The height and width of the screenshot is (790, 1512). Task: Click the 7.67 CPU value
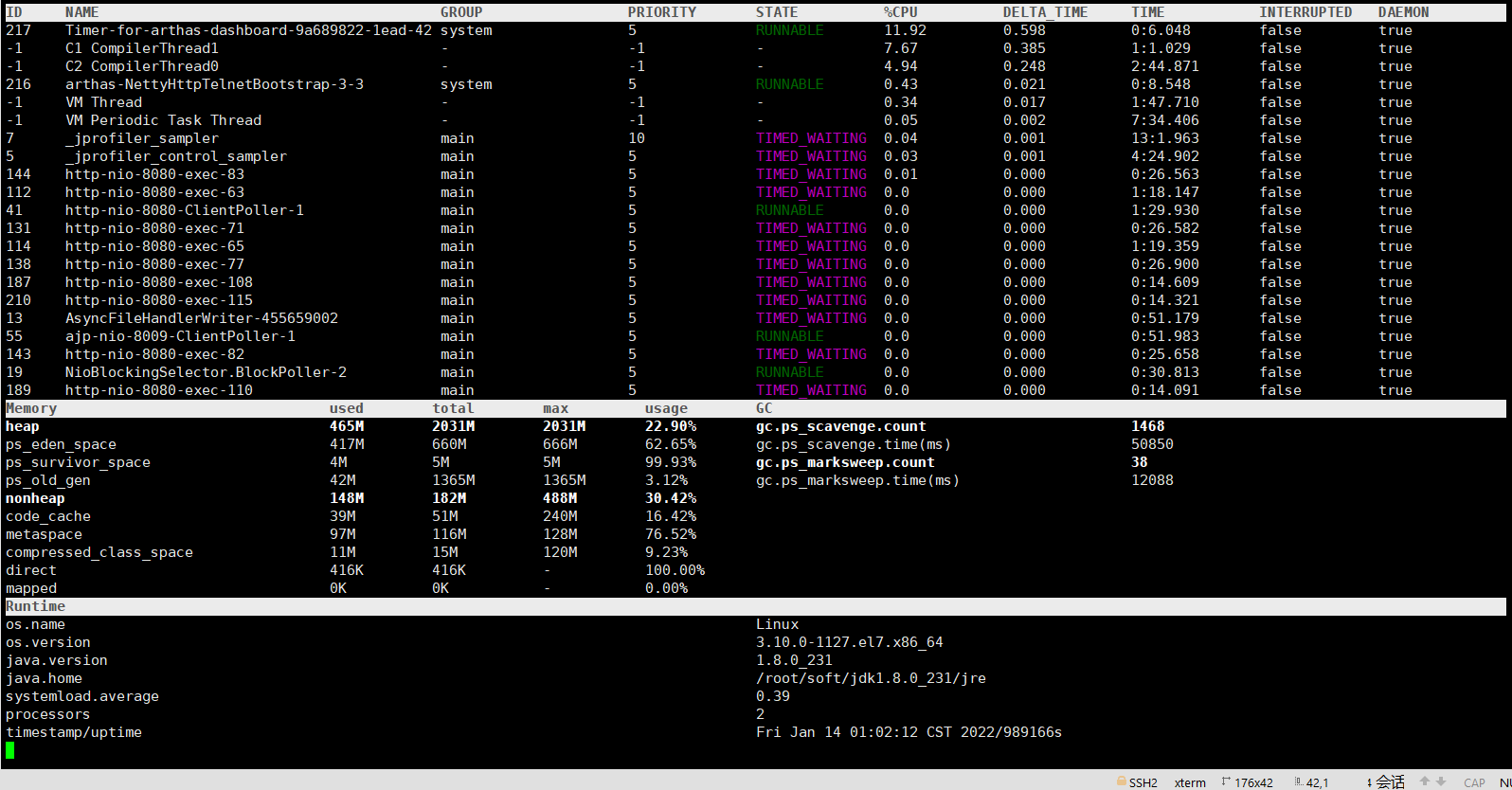pyautogui.click(x=901, y=48)
